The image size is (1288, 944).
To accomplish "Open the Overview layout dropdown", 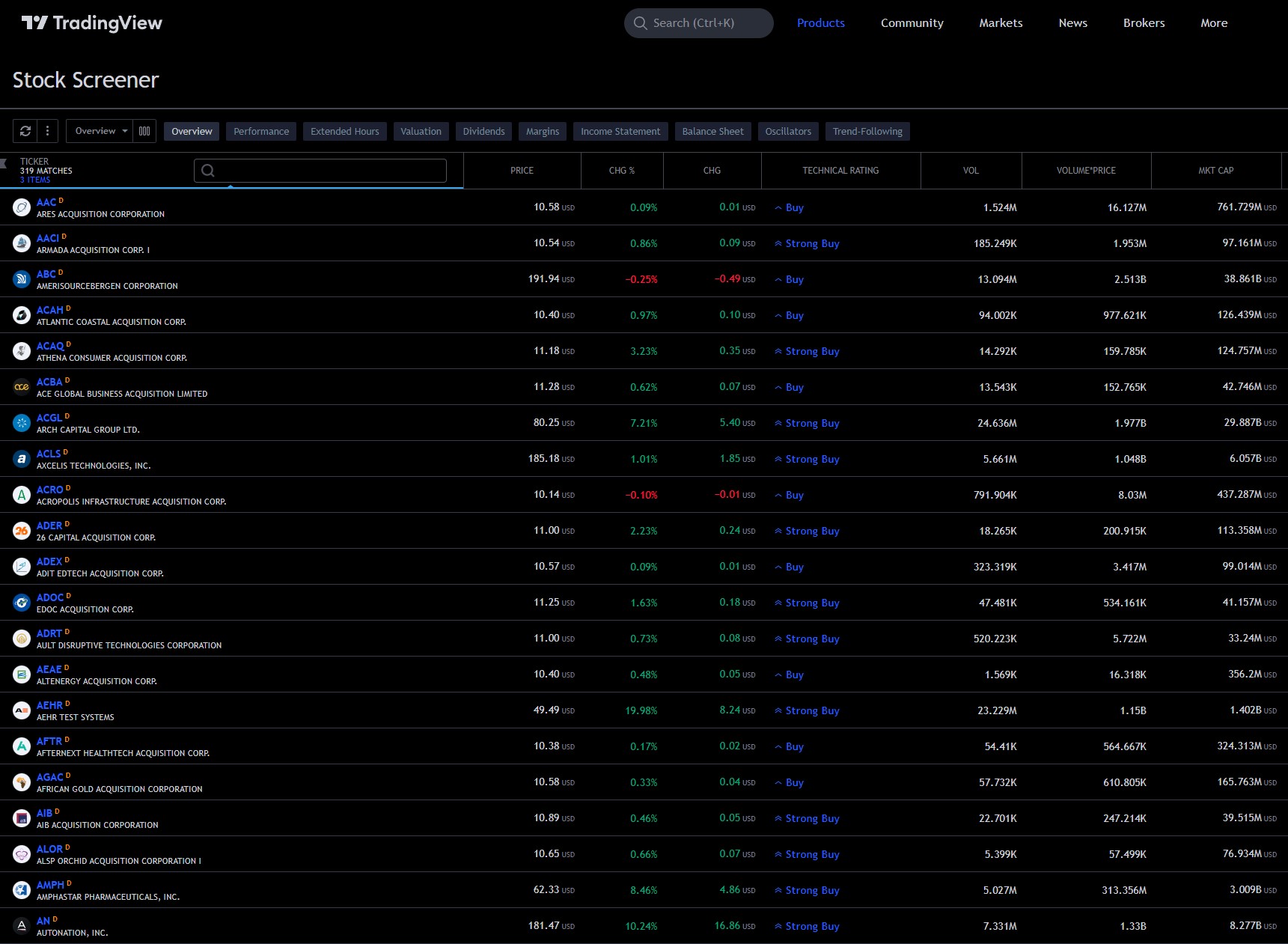I will pos(98,130).
